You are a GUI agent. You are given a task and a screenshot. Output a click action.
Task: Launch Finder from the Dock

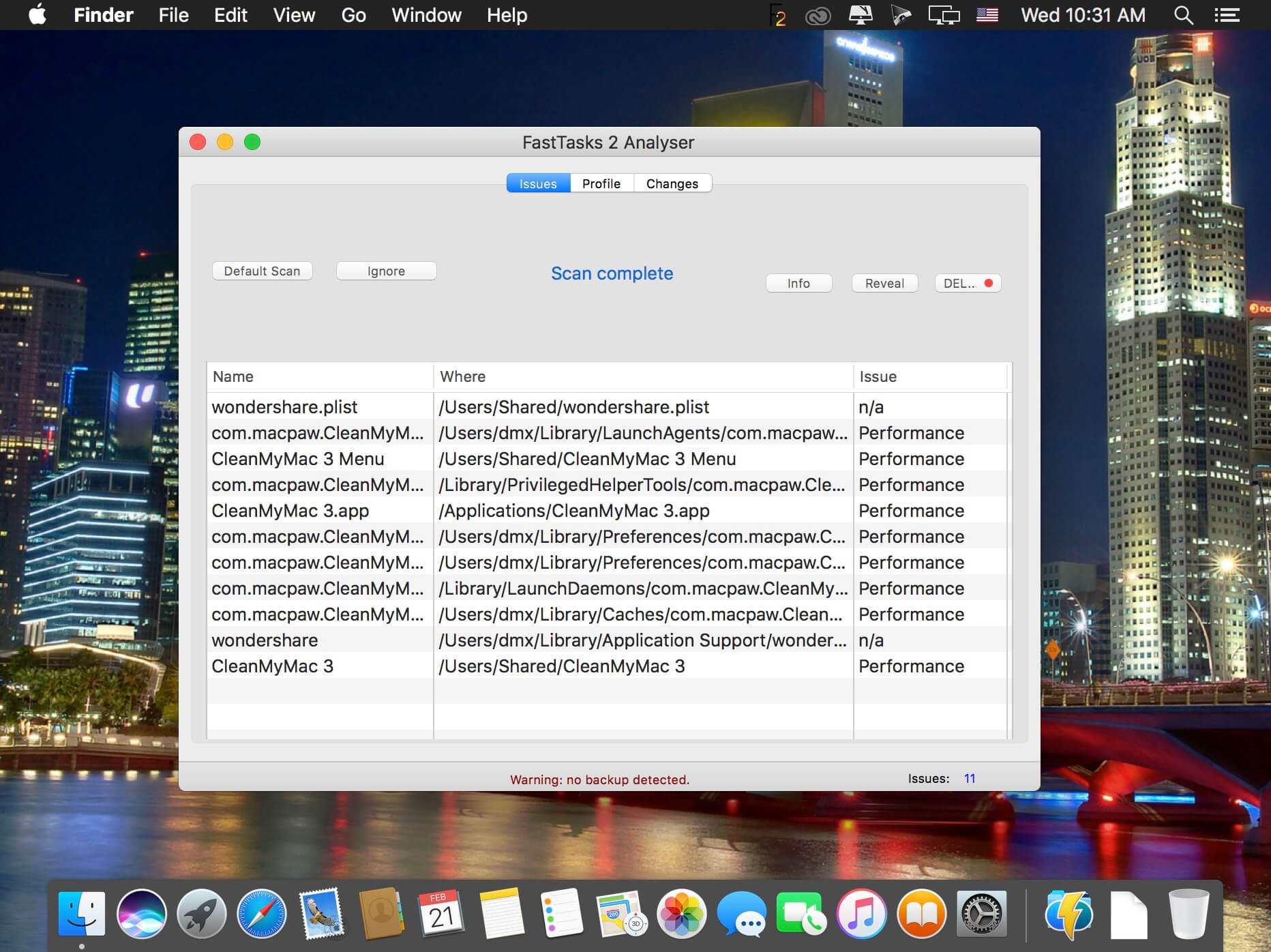point(82,913)
